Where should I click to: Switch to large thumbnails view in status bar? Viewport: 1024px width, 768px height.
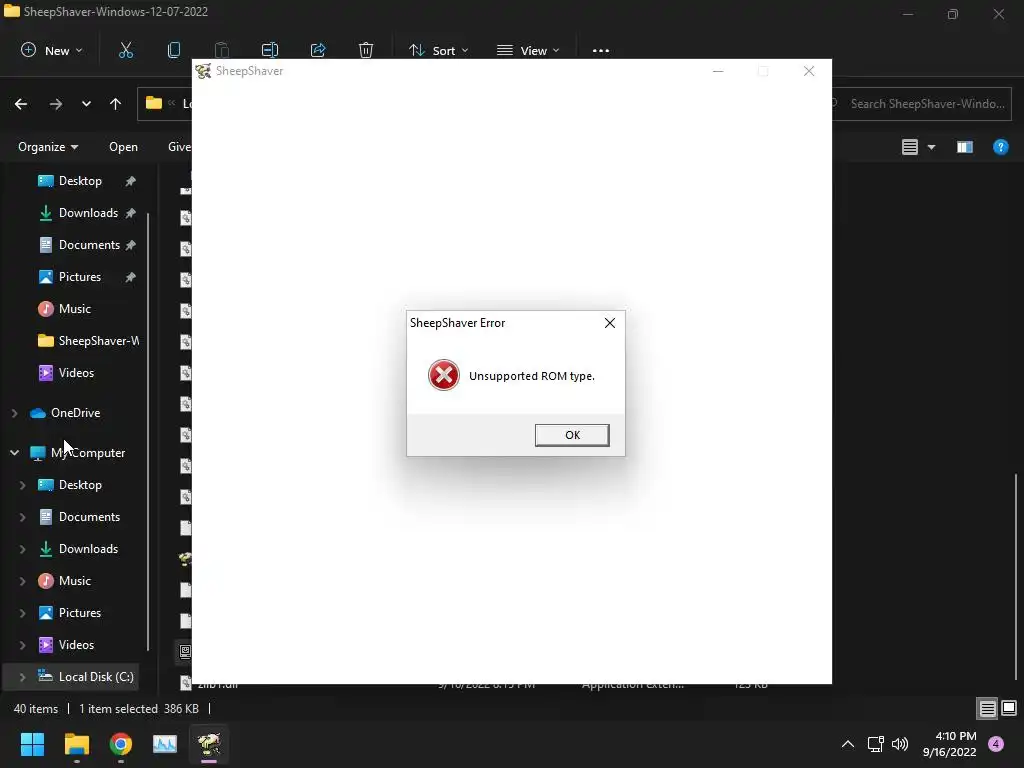1009,708
